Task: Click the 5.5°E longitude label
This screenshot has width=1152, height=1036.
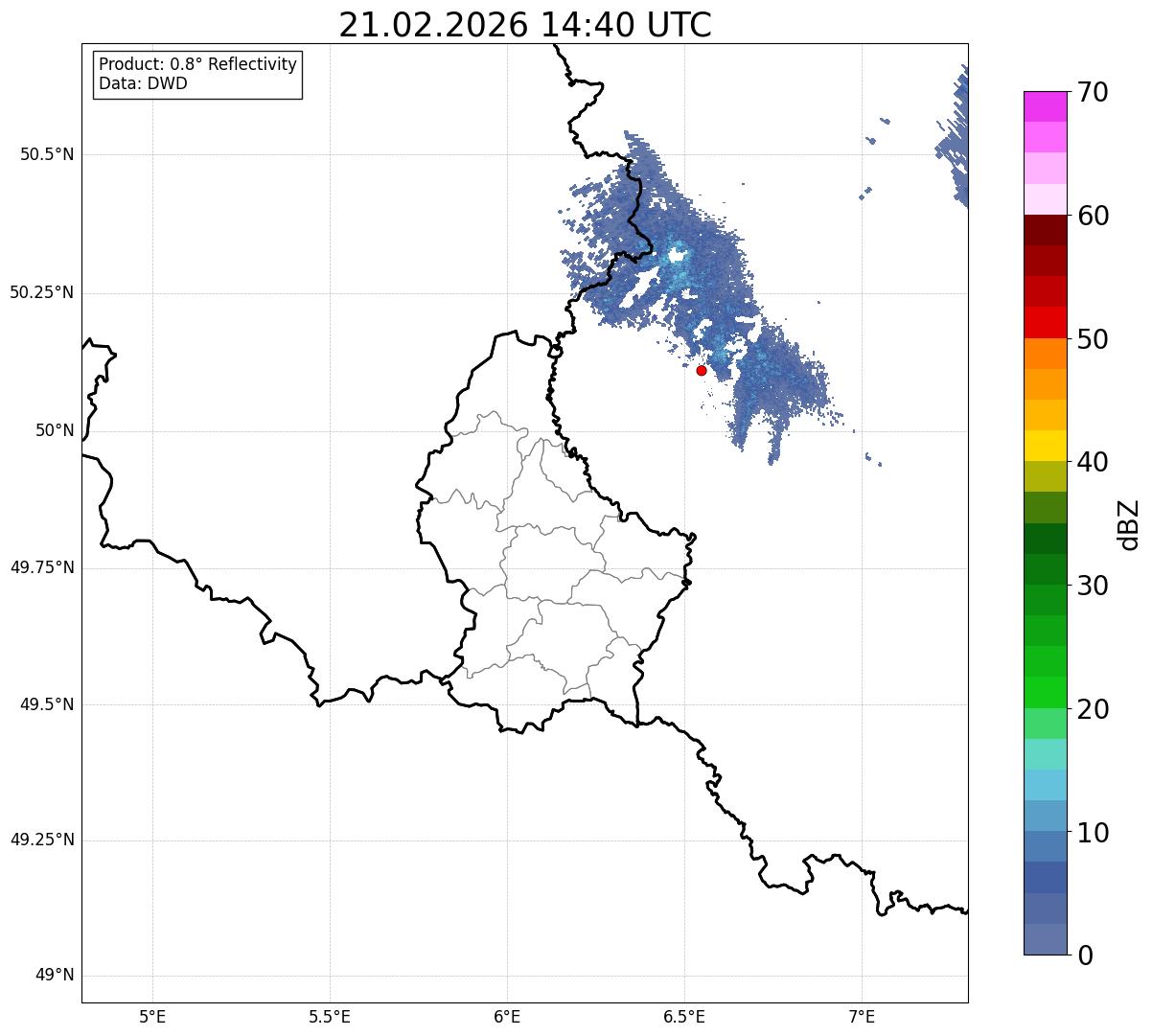Action: (x=330, y=1016)
